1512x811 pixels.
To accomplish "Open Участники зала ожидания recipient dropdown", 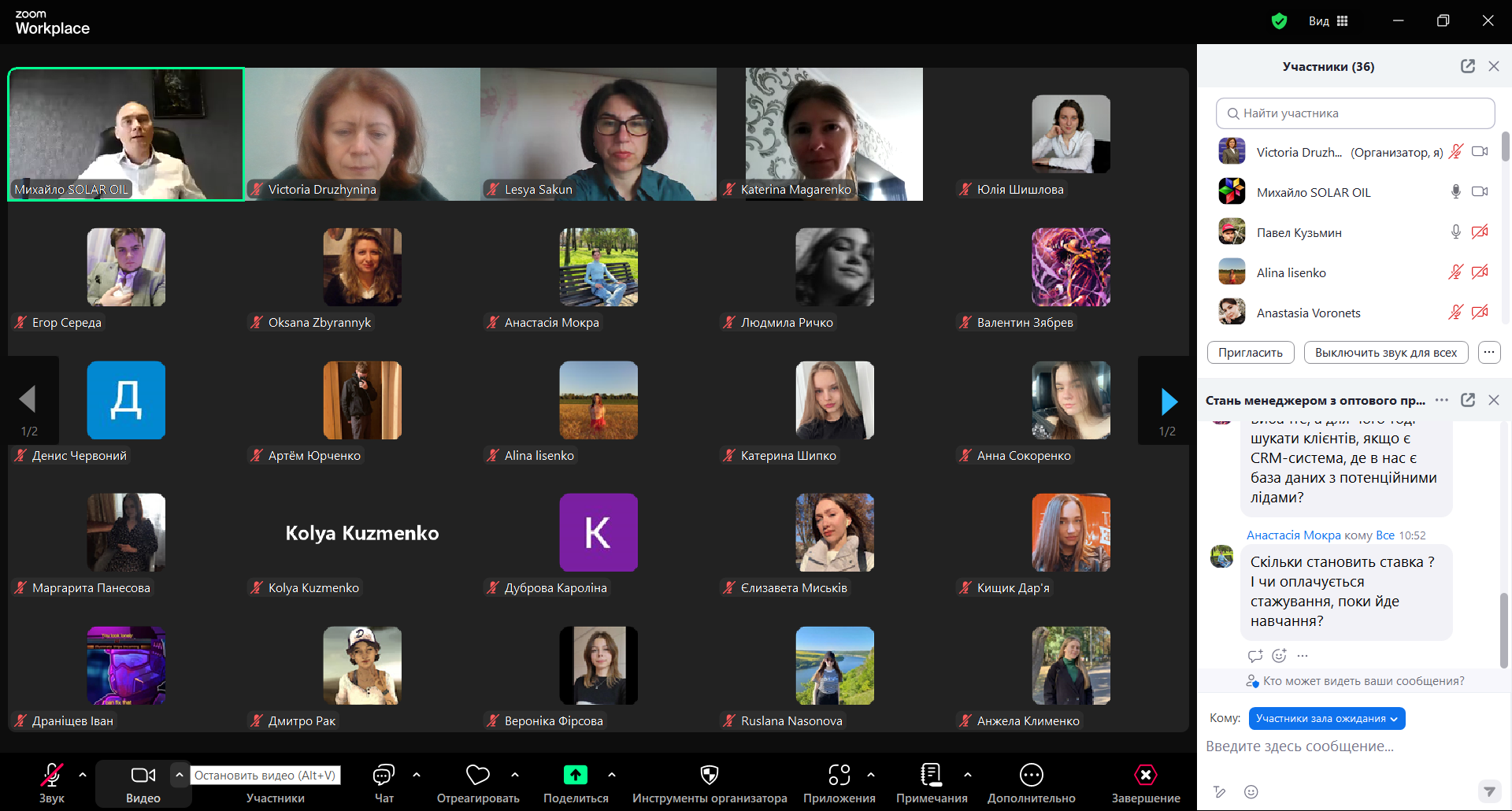I will tap(1327, 718).
